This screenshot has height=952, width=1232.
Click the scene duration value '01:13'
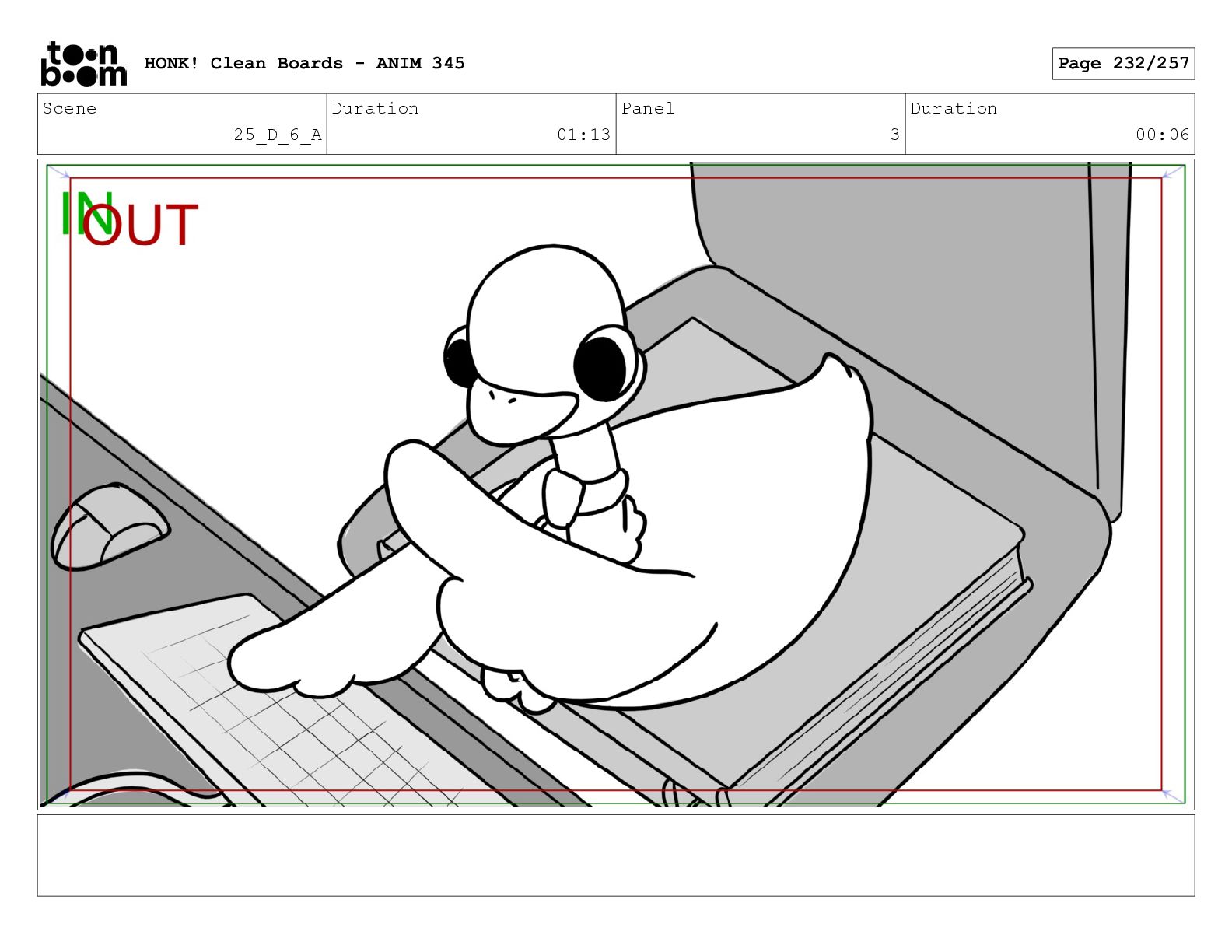click(583, 135)
